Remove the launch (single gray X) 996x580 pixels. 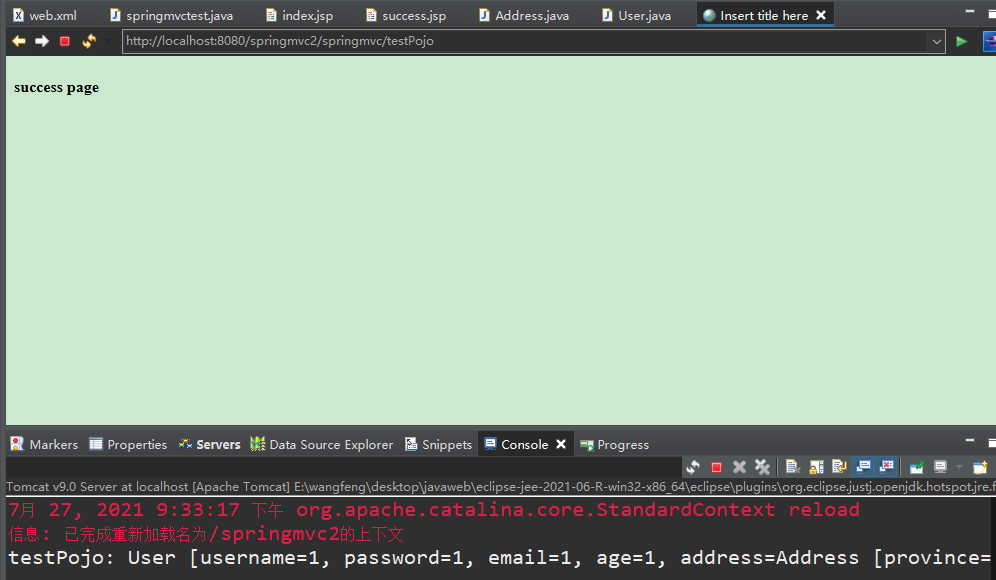tap(739, 468)
